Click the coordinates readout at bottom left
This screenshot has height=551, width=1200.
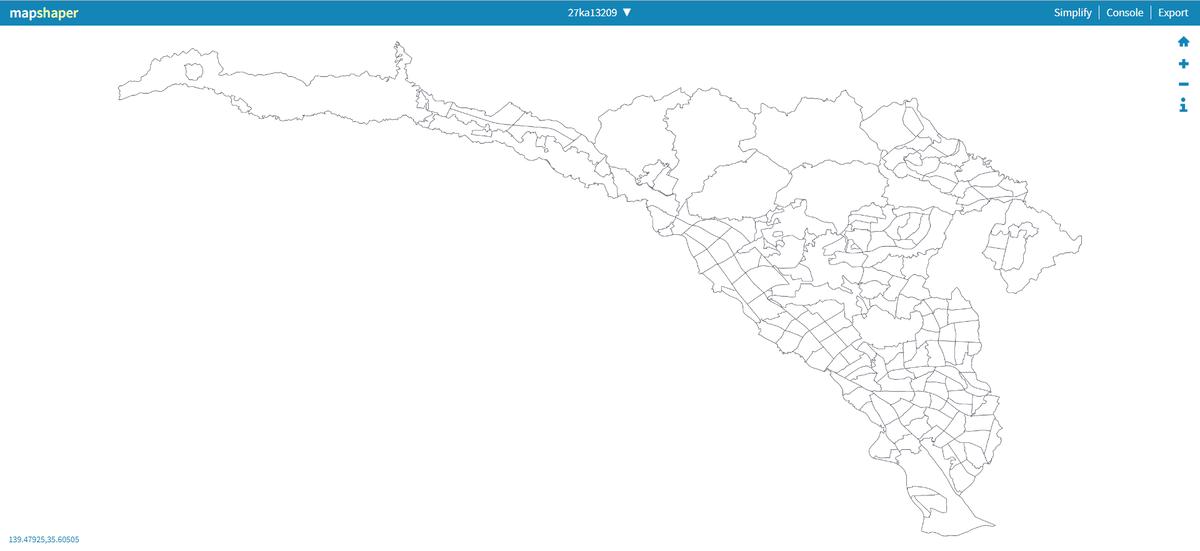(44, 540)
